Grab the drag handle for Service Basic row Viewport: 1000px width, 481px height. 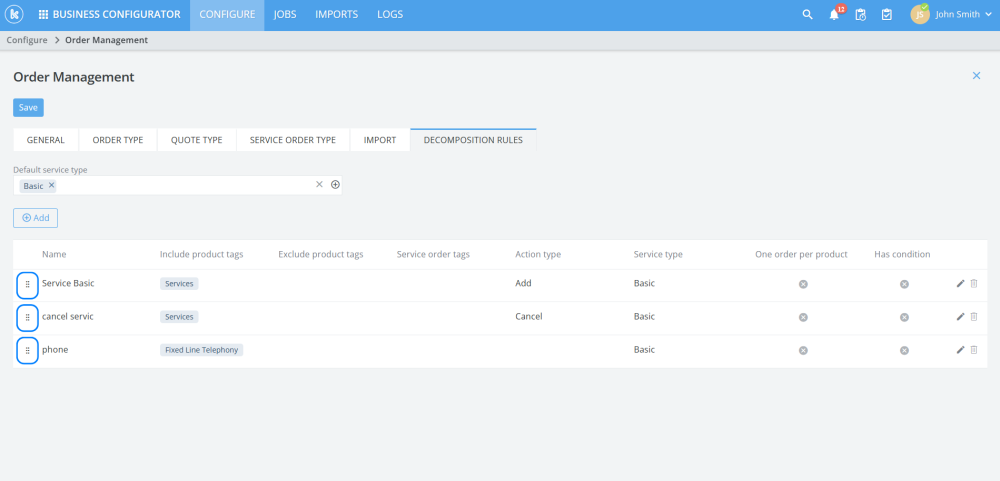(27, 284)
